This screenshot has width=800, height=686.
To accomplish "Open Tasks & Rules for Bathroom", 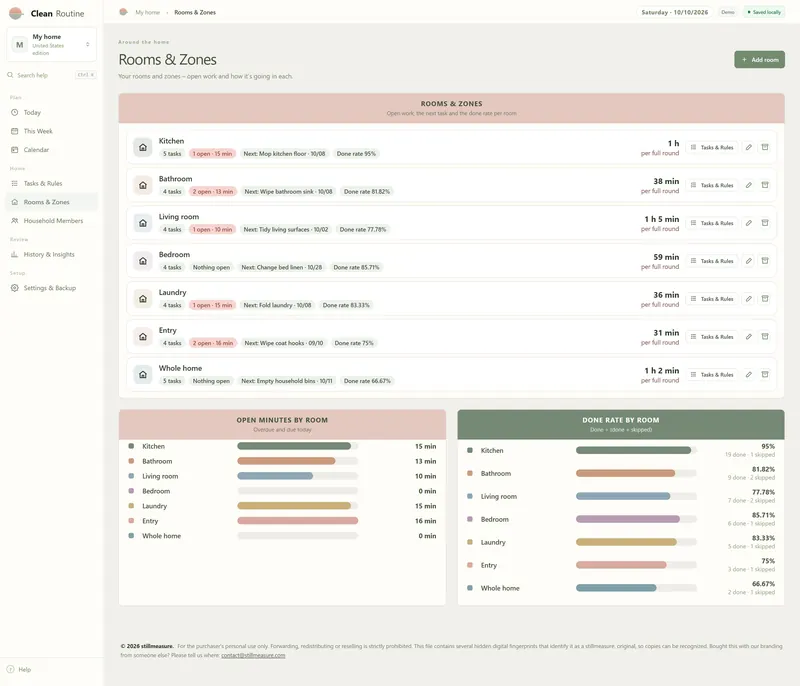I will (712, 185).
